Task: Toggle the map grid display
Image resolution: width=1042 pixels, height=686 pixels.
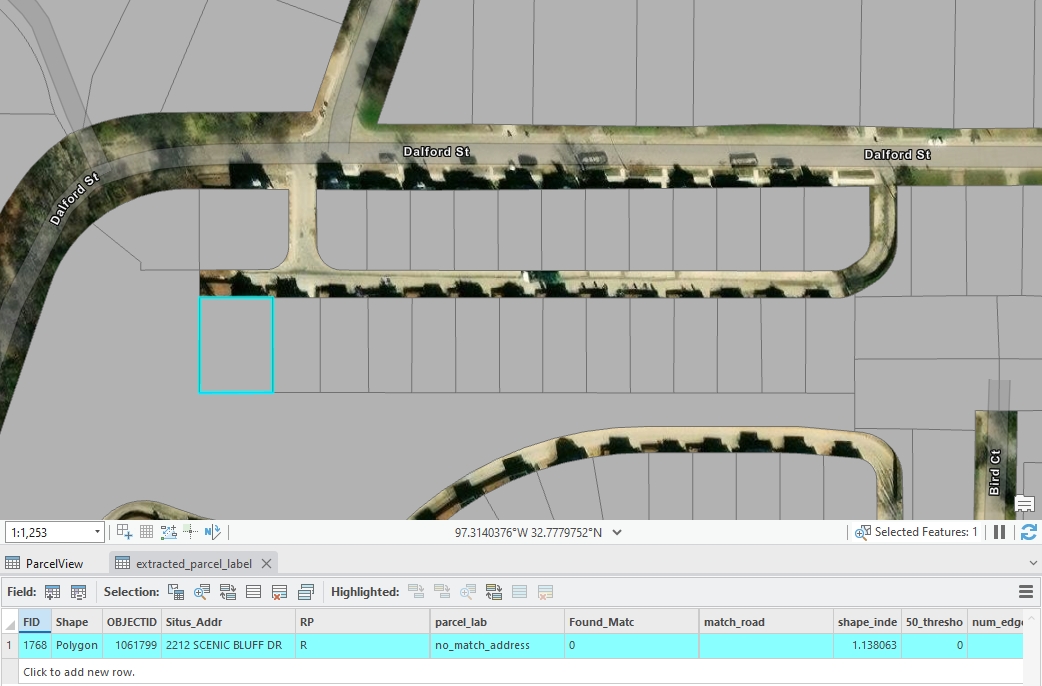Action: [x=146, y=532]
